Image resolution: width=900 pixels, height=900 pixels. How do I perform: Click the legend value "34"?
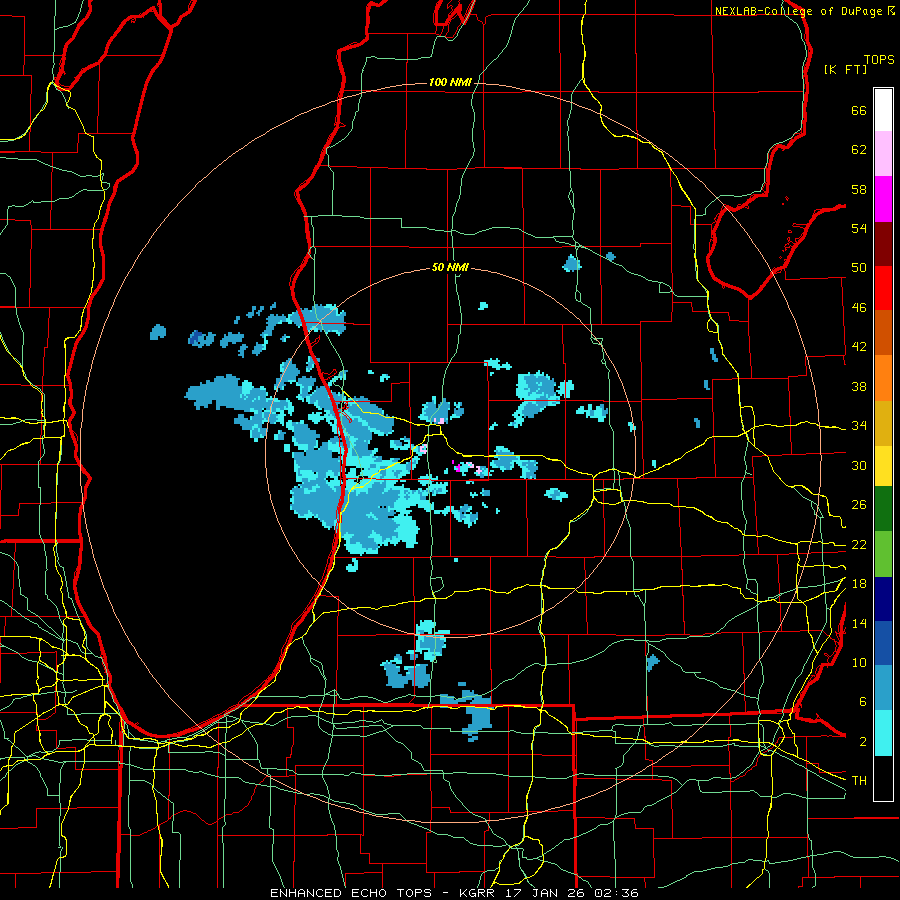pyautogui.click(x=859, y=426)
